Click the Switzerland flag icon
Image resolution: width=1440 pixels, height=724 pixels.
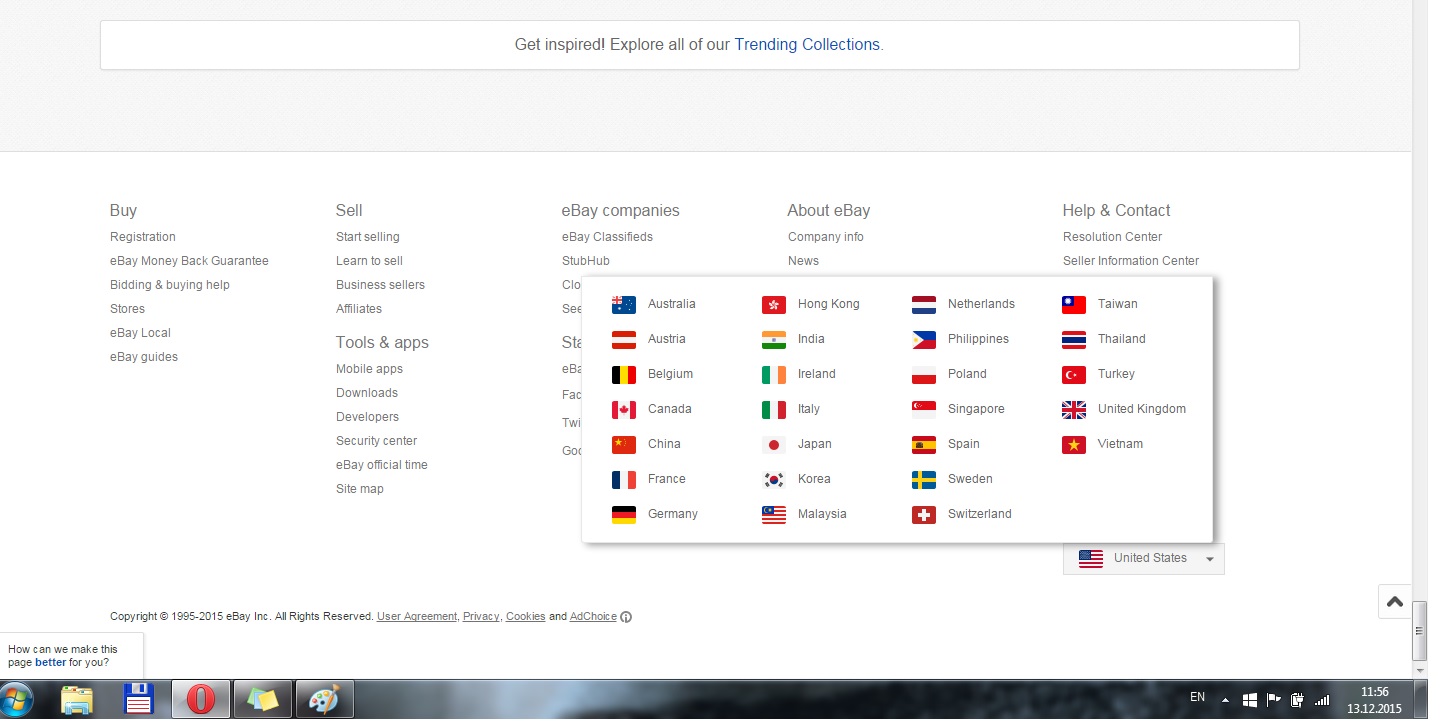point(924,514)
